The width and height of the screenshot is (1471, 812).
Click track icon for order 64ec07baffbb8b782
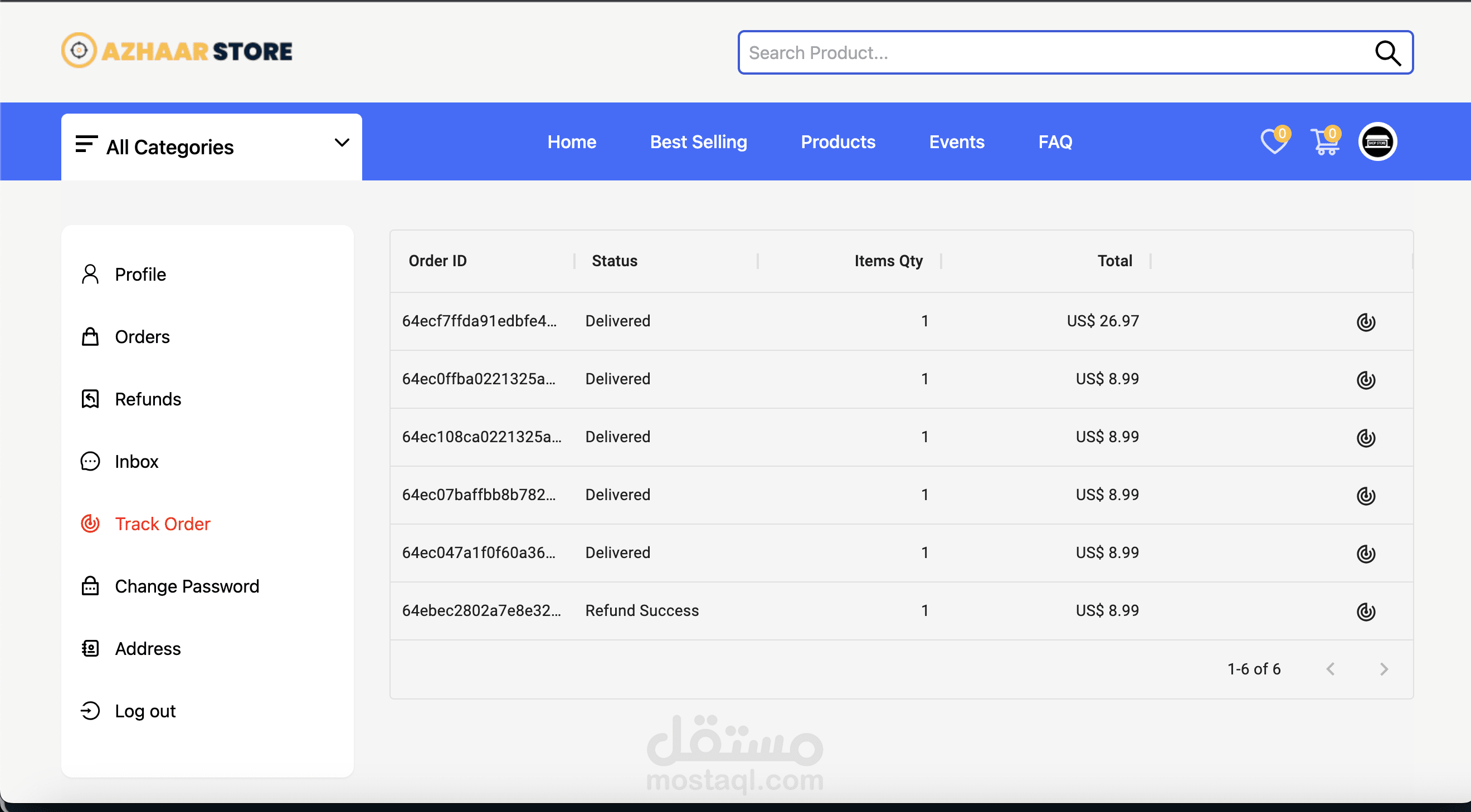pos(1365,495)
